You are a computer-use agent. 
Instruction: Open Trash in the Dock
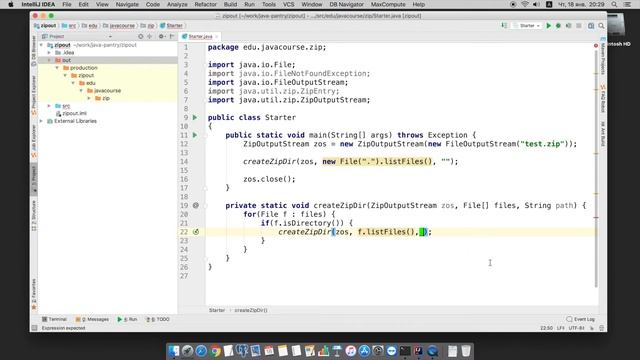(x=466, y=351)
